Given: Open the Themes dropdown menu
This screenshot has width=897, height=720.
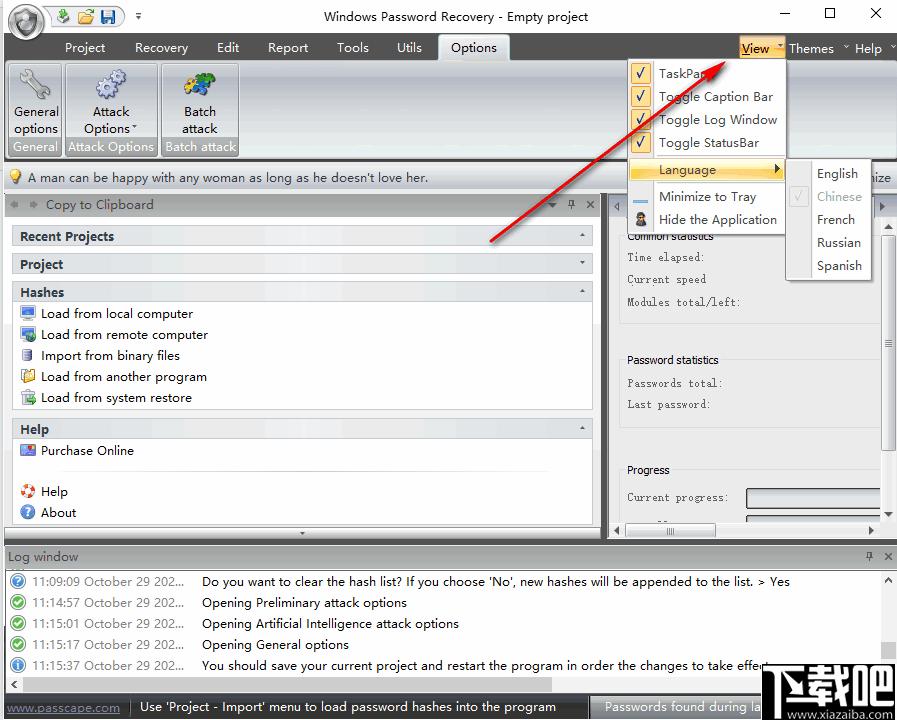Looking at the screenshot, I should pos(818,49).
